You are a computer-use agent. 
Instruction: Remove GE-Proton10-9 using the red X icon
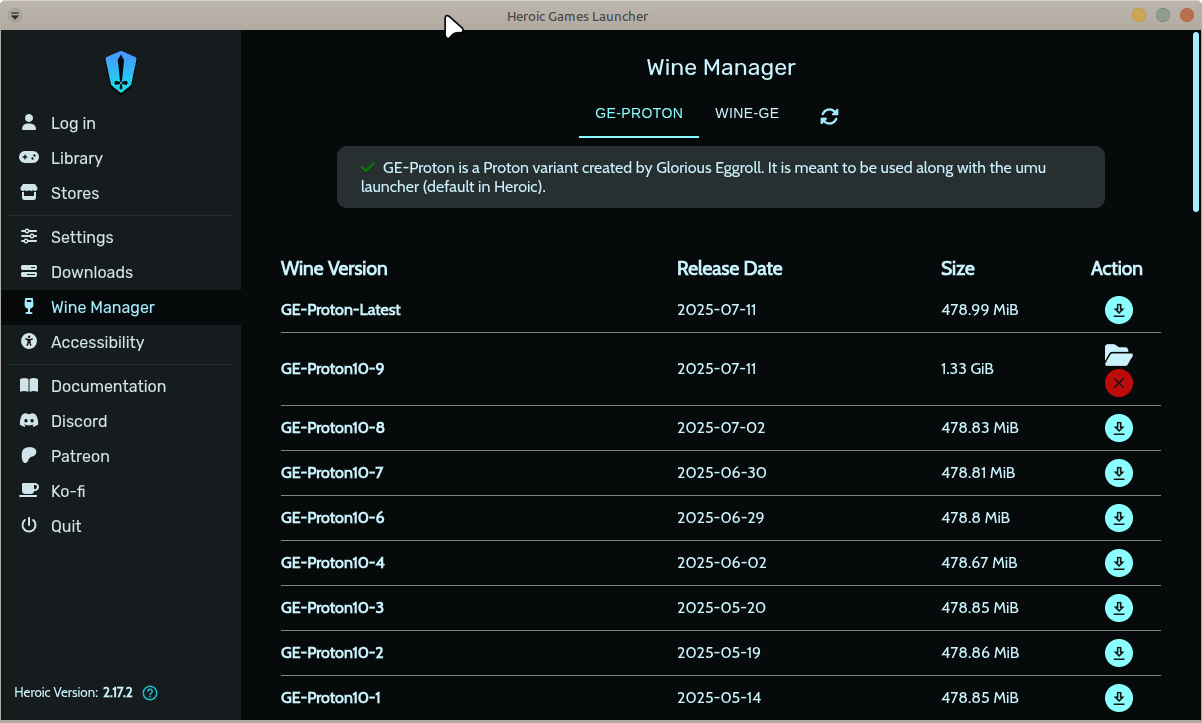pyautogui.click(x=1119, y=383)
